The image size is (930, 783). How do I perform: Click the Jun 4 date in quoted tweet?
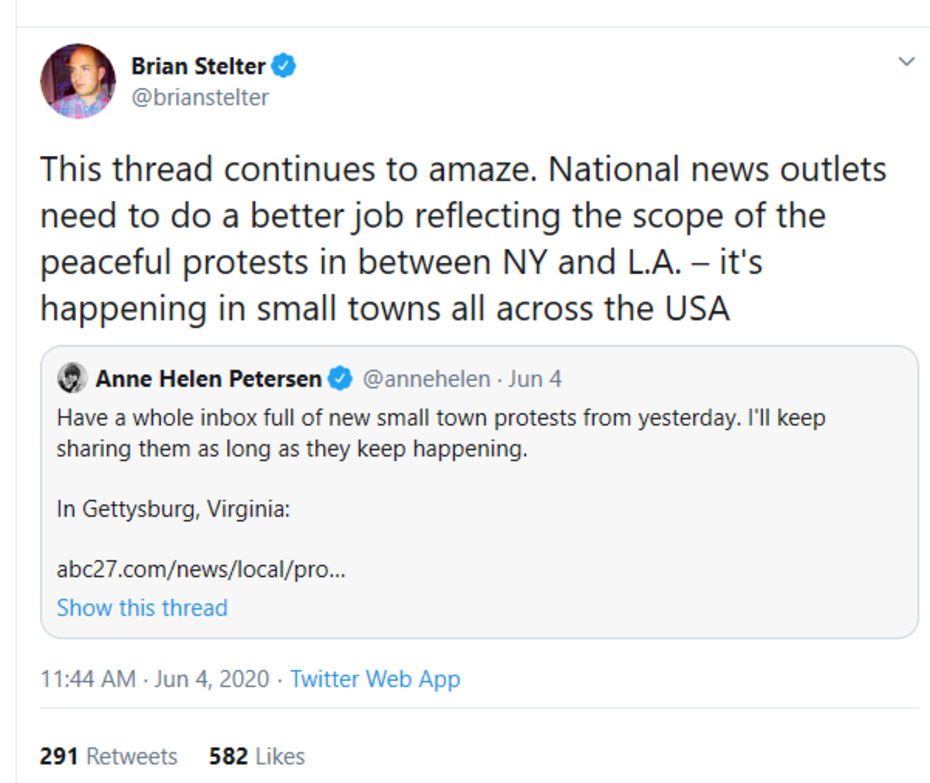[535, 379]
